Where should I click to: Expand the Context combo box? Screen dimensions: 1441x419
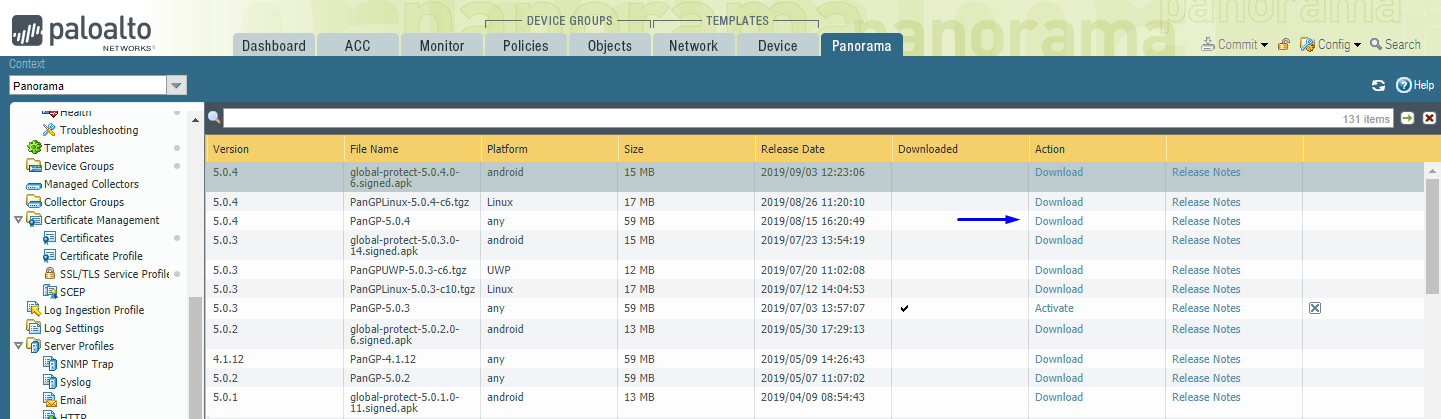click(177, 86)
